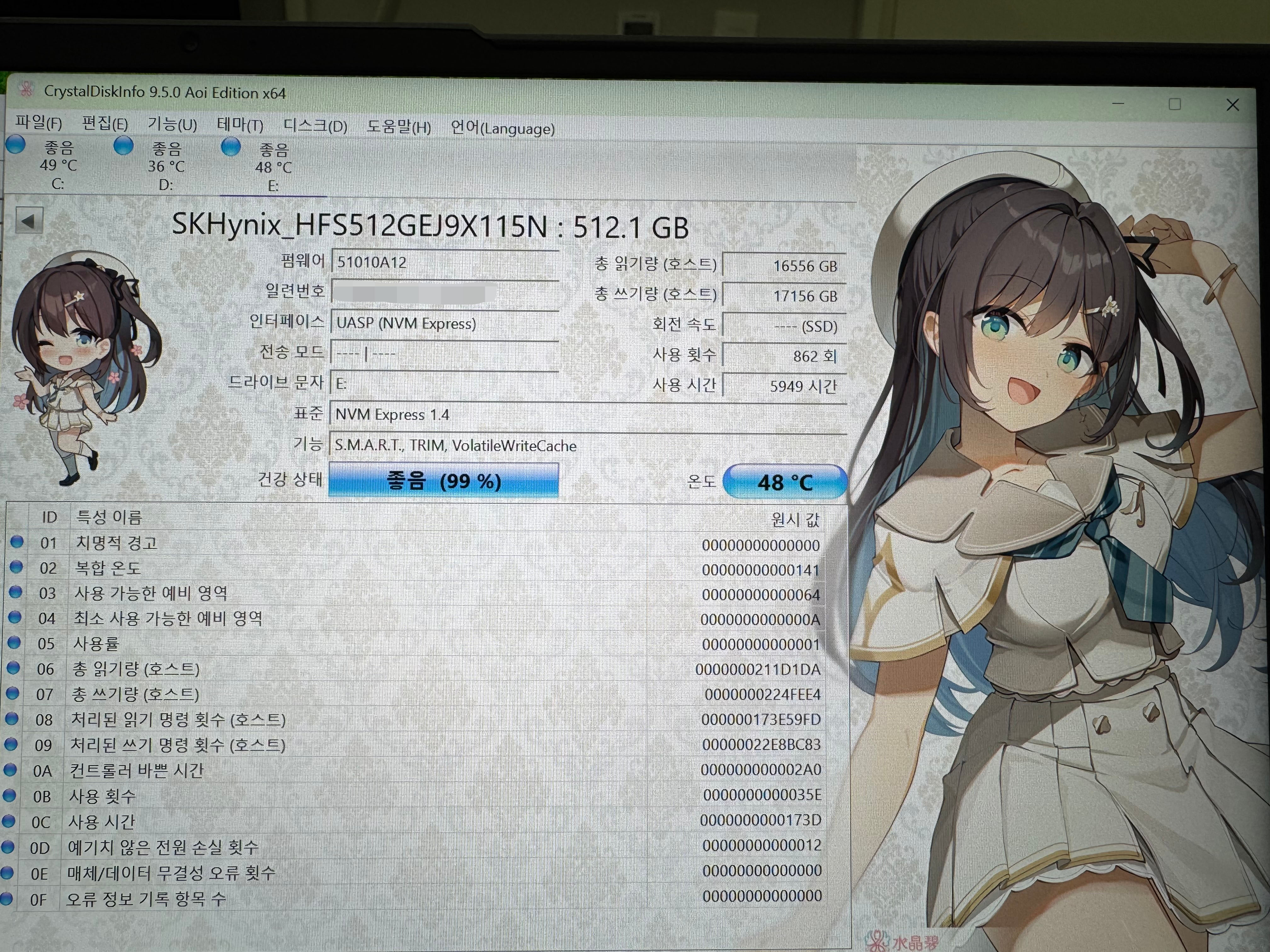Click the 좋음 (99 %) health status button
This screenshot has height=952, width=1270.
click(x=443, y=480)
